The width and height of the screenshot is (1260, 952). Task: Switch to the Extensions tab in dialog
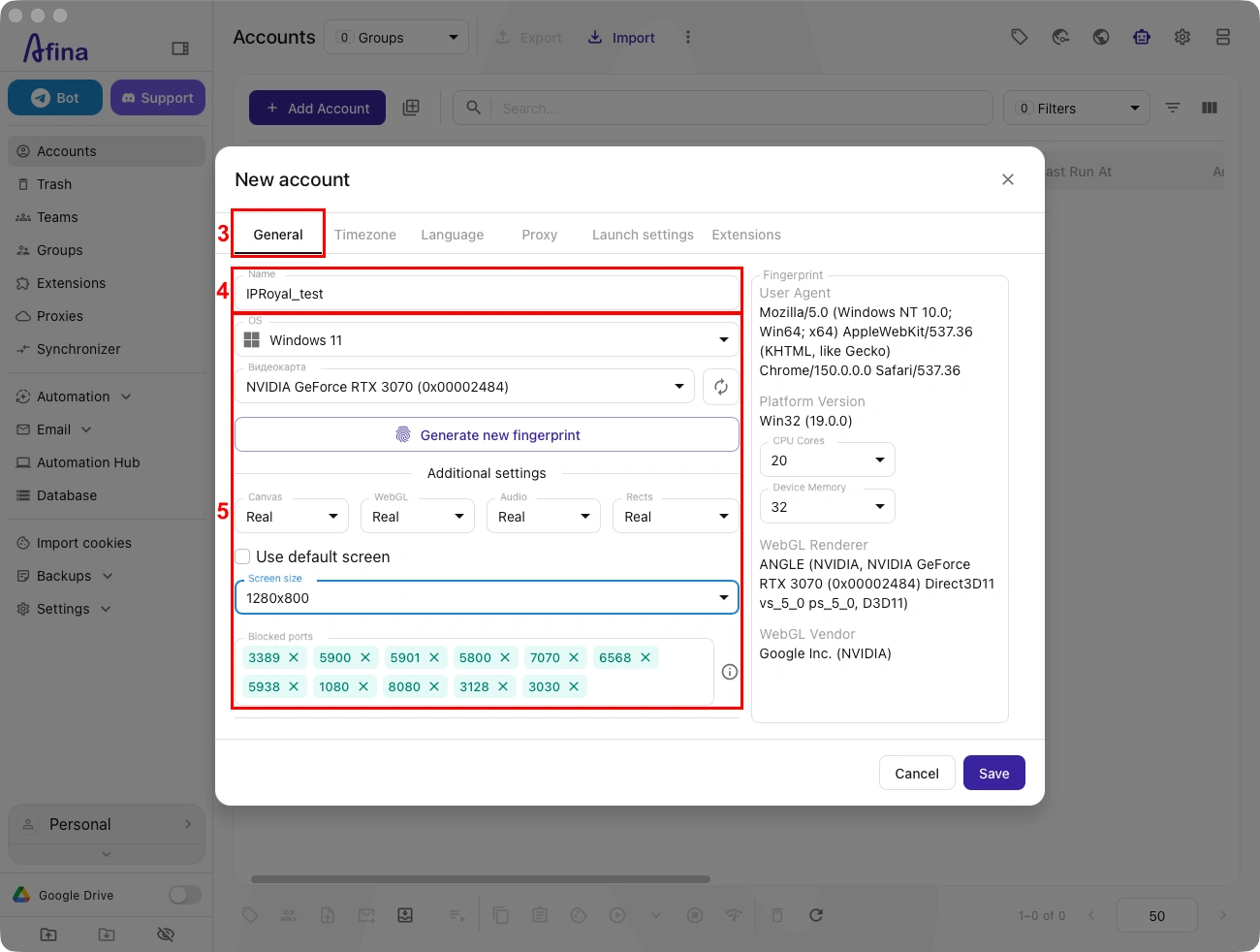pyautogui.click(x=746, y=235)
